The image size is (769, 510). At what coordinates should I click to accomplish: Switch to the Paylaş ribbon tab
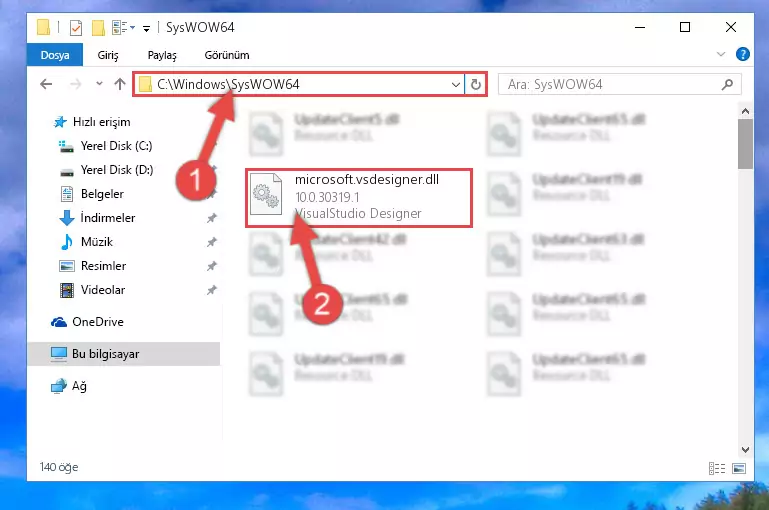(162, 55)
